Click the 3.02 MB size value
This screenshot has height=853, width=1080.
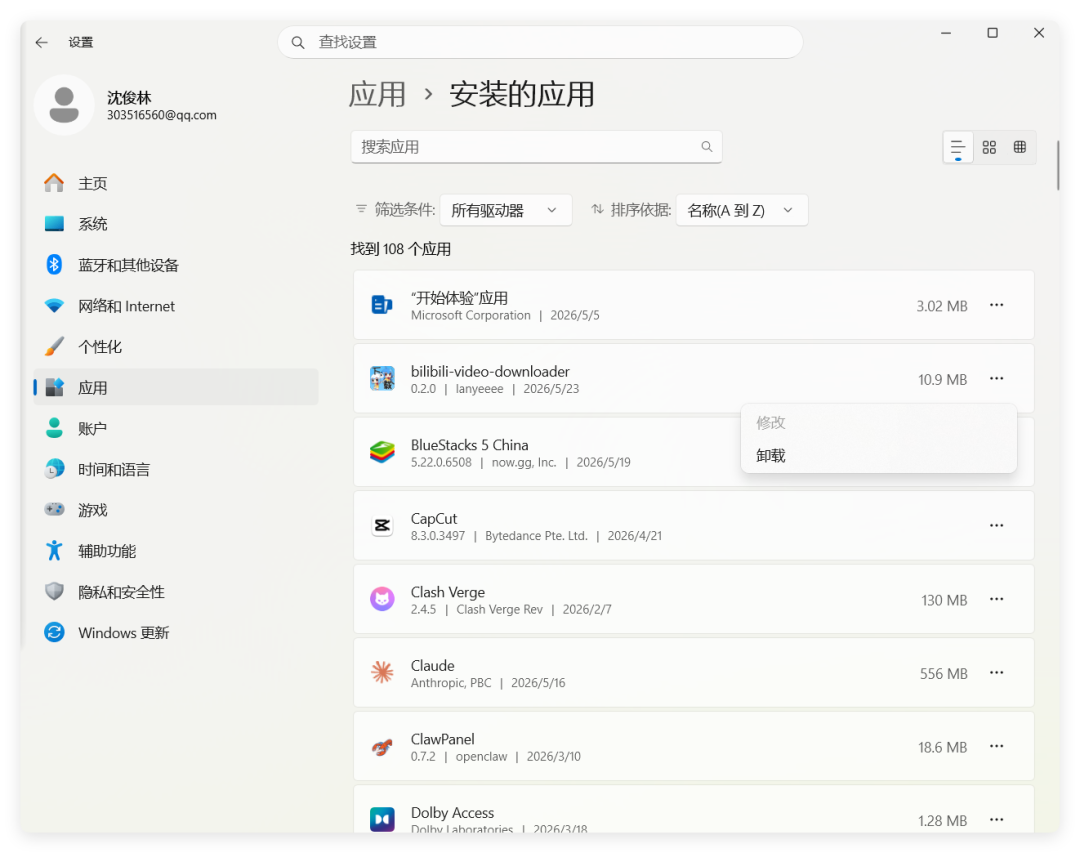pos(942,306)
